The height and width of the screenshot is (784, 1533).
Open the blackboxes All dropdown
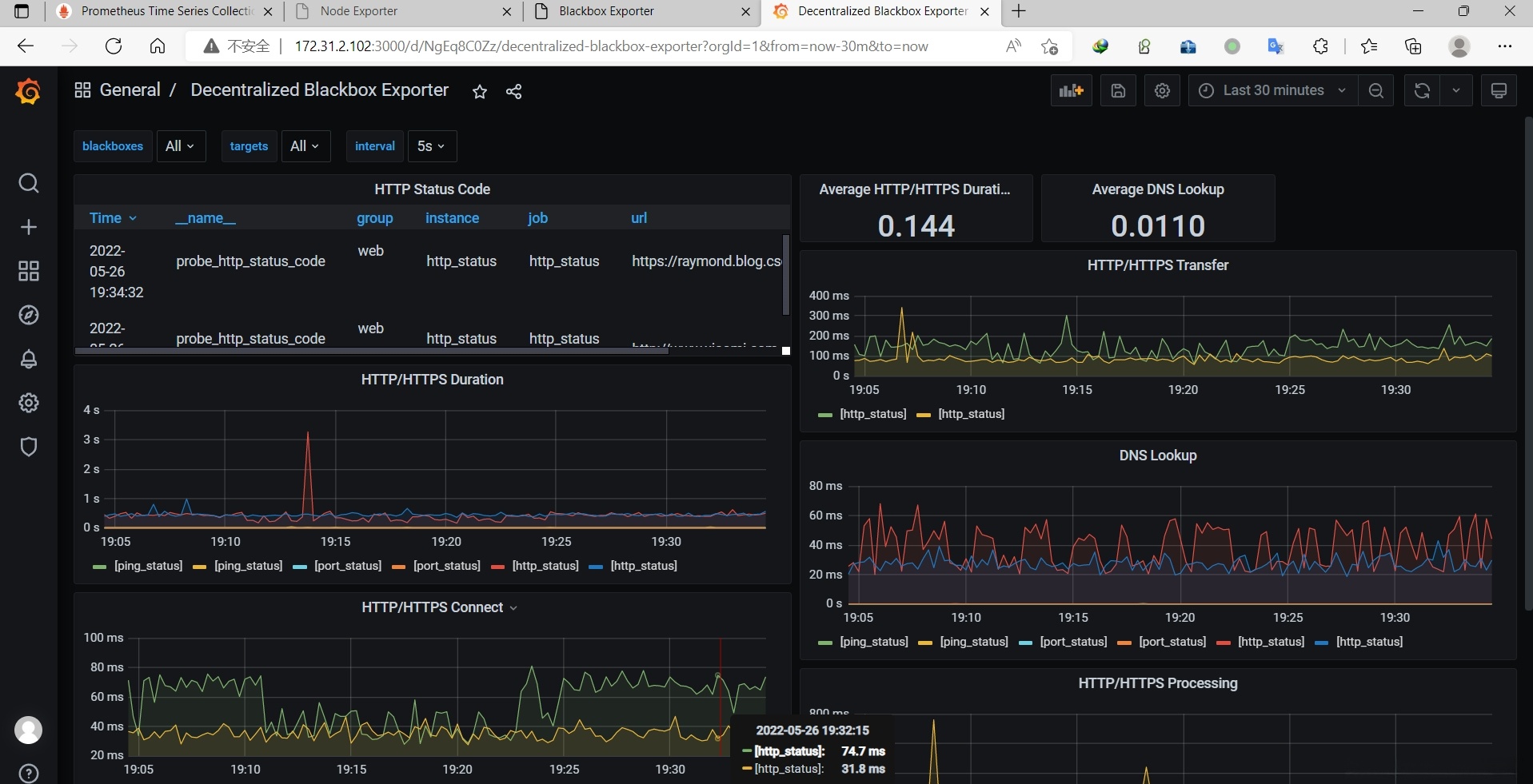coord(181,146)
